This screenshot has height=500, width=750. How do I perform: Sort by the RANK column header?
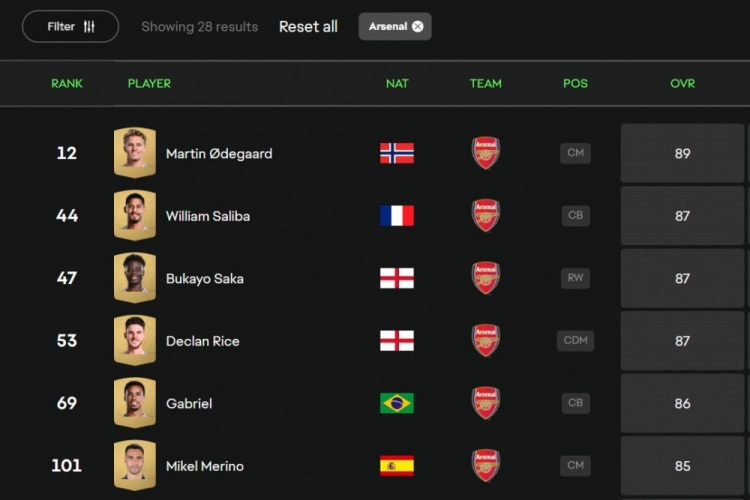(67, 83)
